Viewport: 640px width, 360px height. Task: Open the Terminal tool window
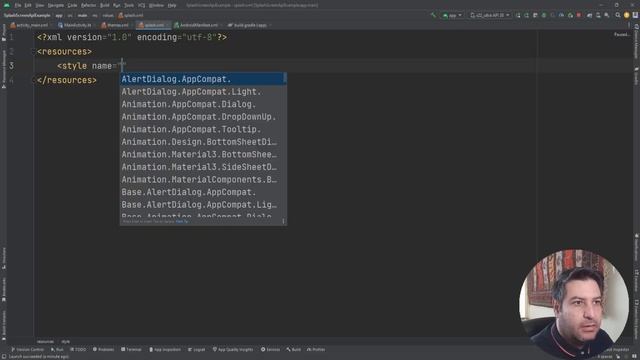click(131, 349)
